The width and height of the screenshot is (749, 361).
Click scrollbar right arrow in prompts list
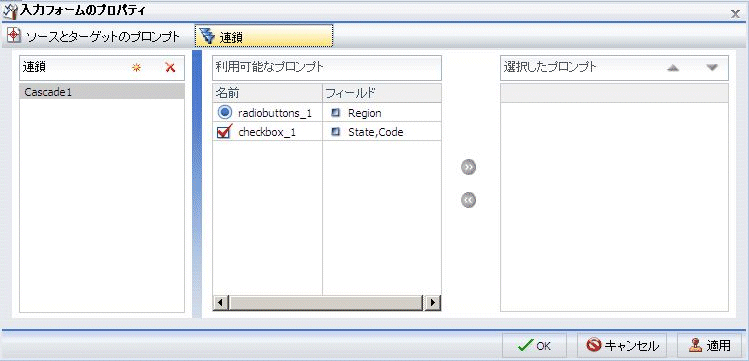pyautogui.click(x=433, y=302)
